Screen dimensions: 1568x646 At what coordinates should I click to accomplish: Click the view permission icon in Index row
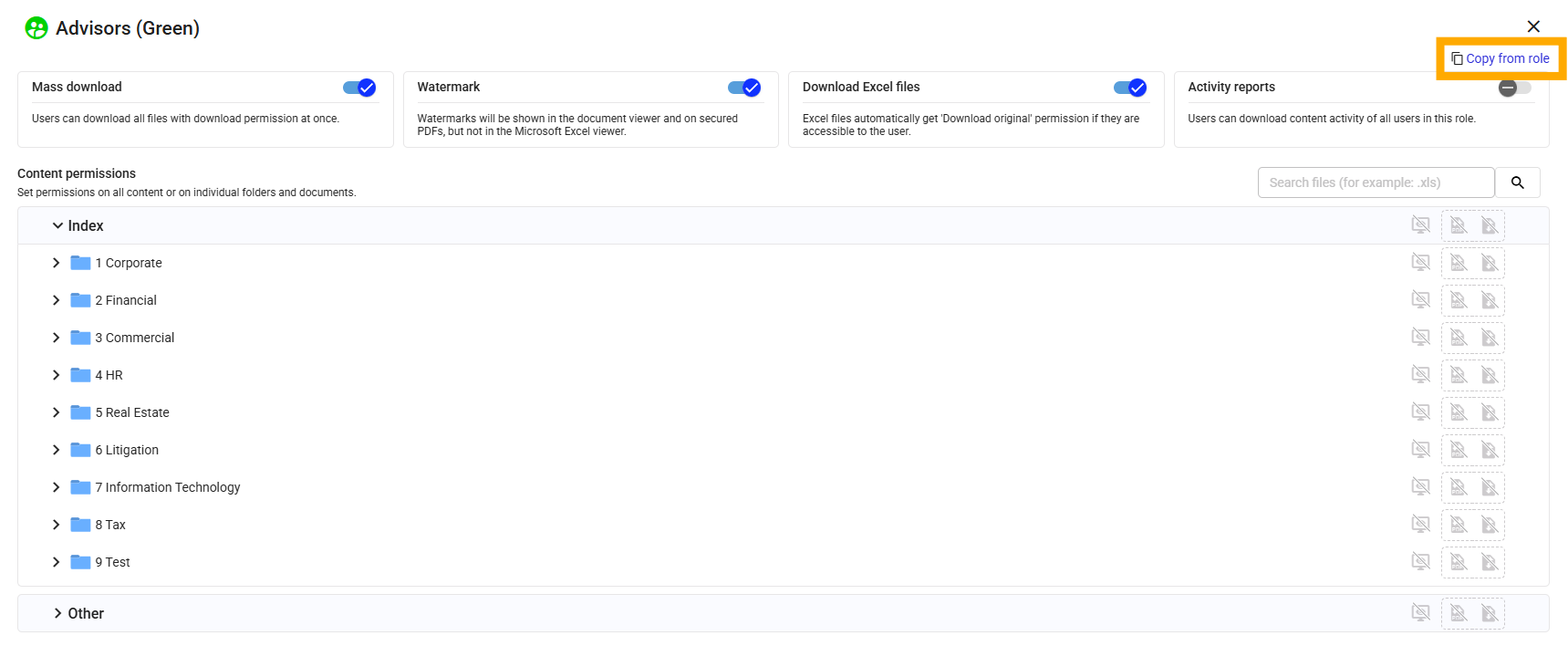tap(1420, 225)
